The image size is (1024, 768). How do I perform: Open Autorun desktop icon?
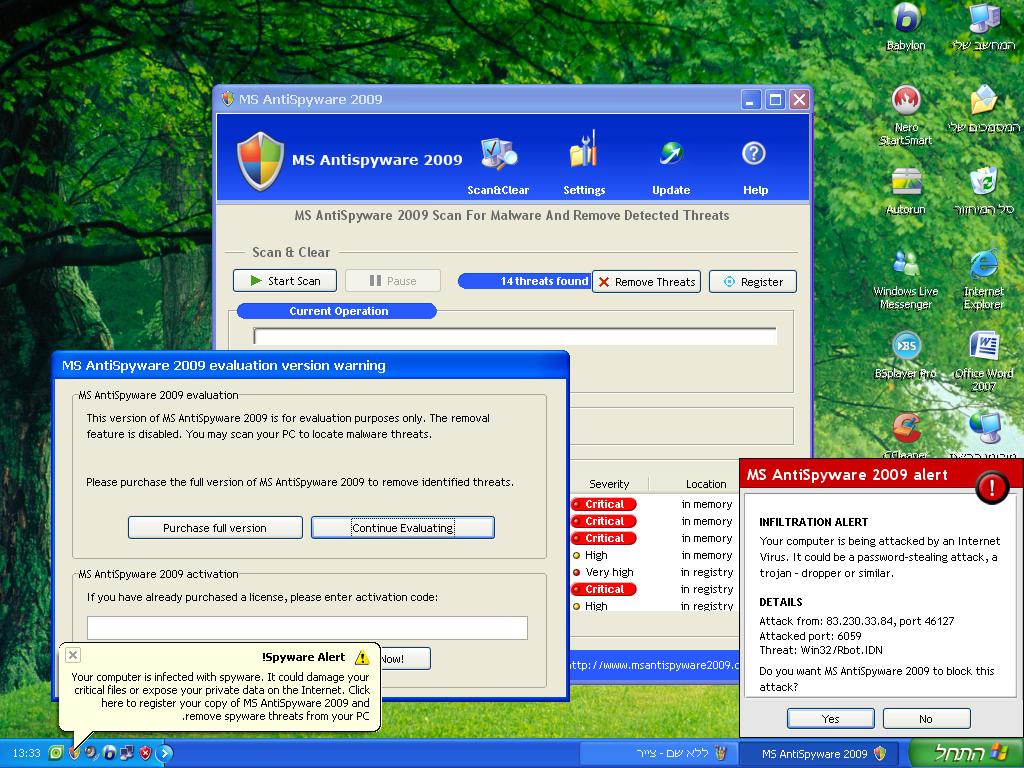point(905,191)
